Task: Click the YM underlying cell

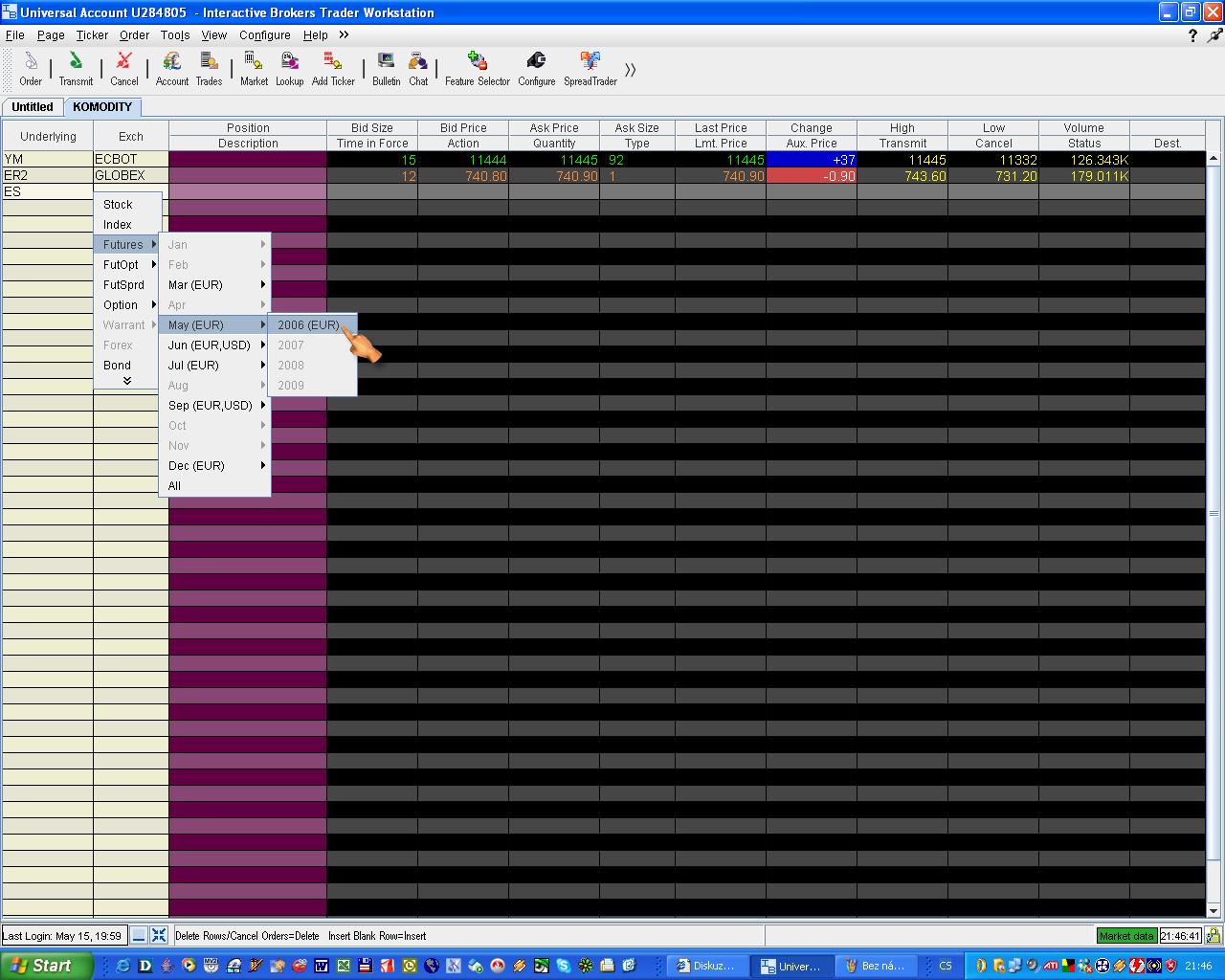Action: coord(48,159)
